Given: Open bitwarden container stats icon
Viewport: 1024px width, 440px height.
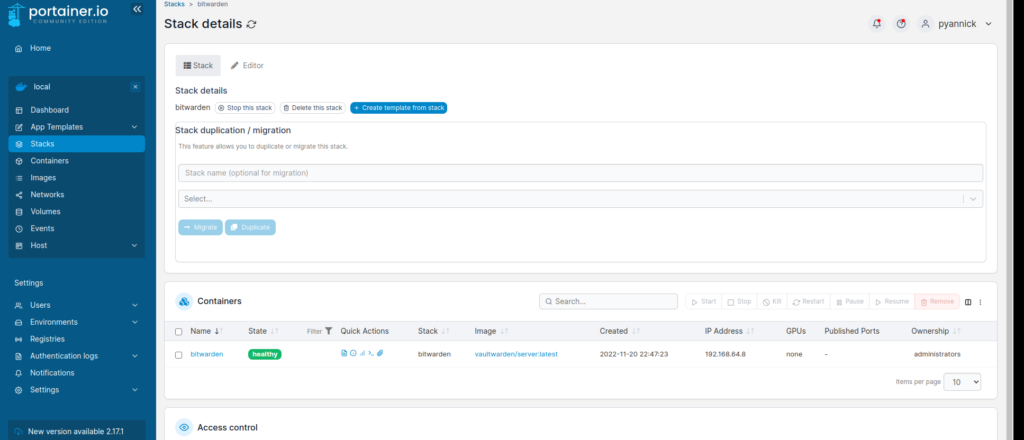Looking at the screenshot, I should coord(362,353).
